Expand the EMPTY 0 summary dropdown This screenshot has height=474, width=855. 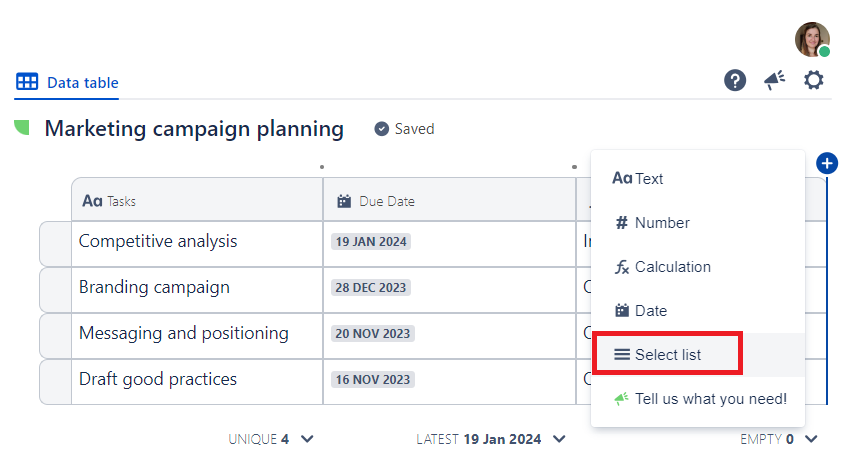[811, 439]
